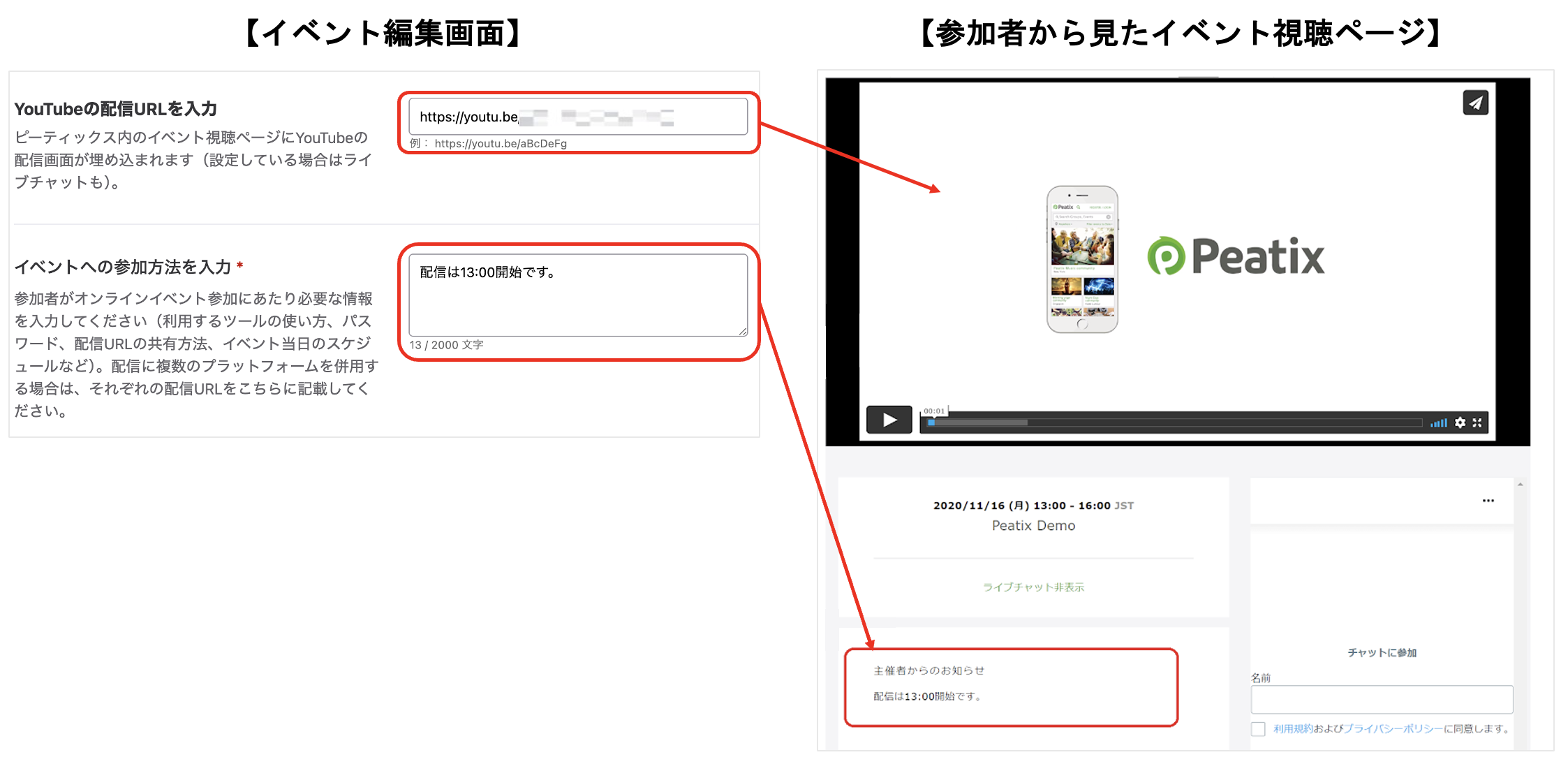Click the chat panel scroll-up arrow
The width and height of the screenshot is (1568, 764).
point(1520,484)
